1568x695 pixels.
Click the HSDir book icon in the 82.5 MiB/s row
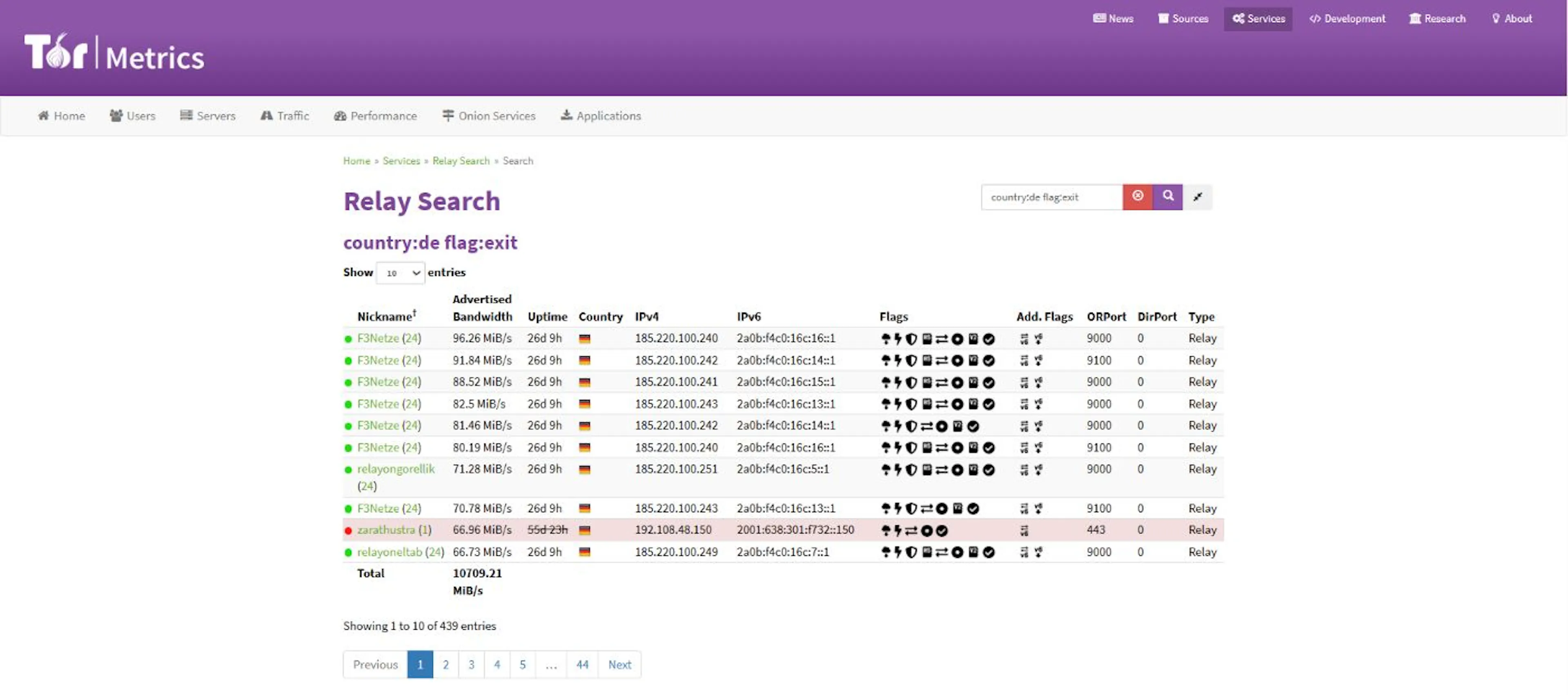(x=927, y=404)
